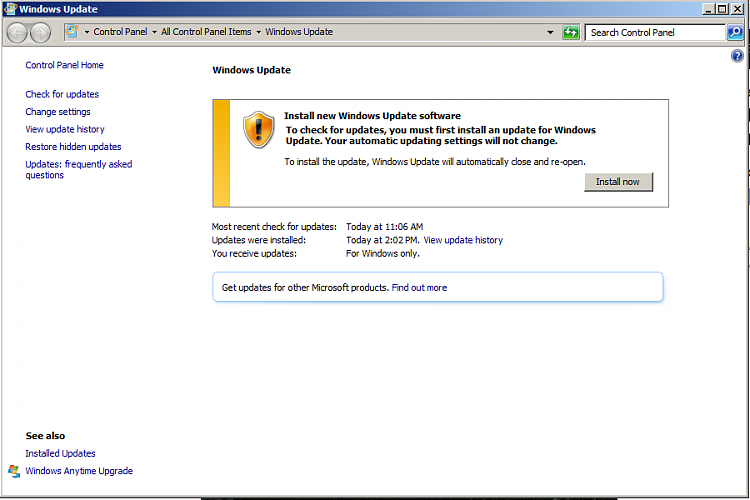Click the Forward navigation arrow
This screenshot has width=750, height=500.
click(x=41, y=33)
